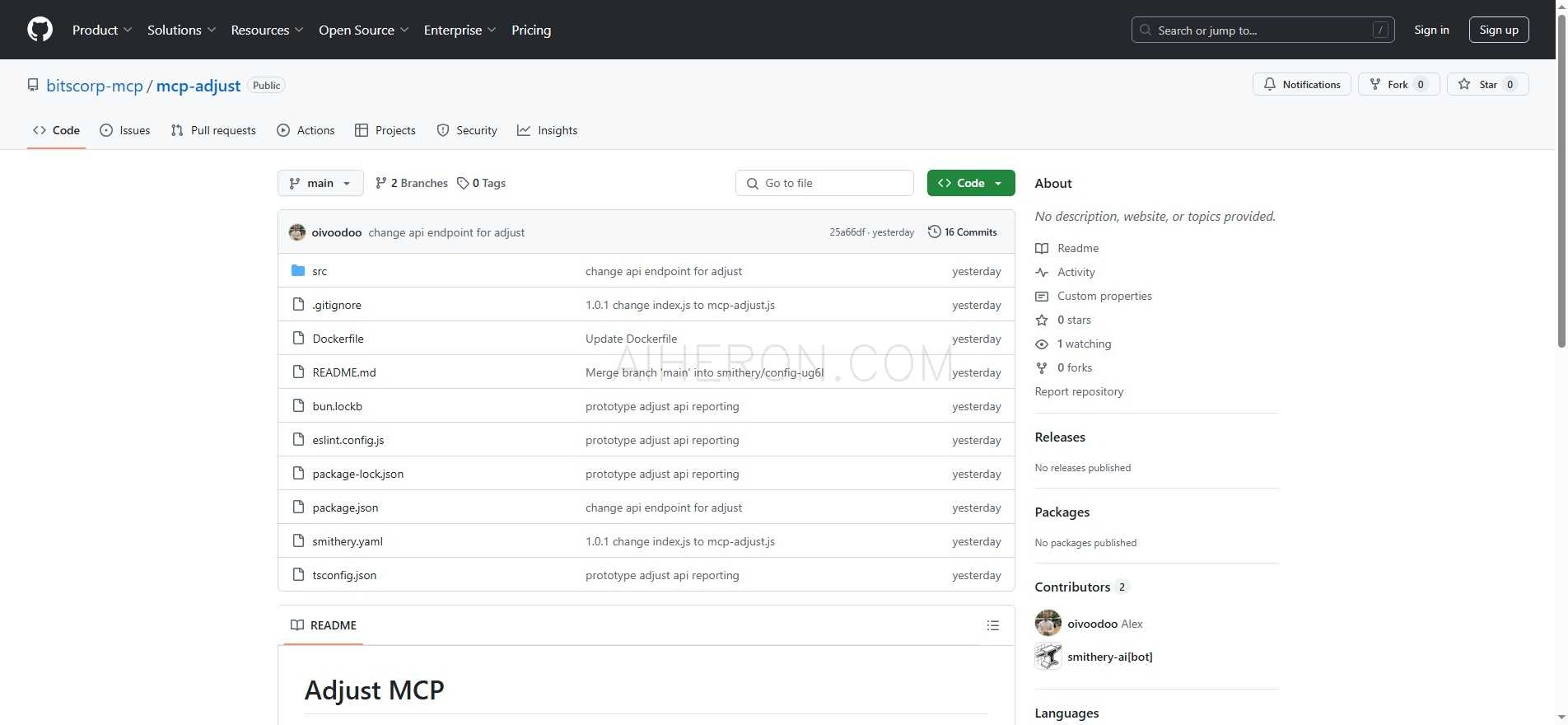Image resolution: width=1568 pixels, height=725 pixels.
Task: Open the Dockerfile file name
Action: coord(338,339)
